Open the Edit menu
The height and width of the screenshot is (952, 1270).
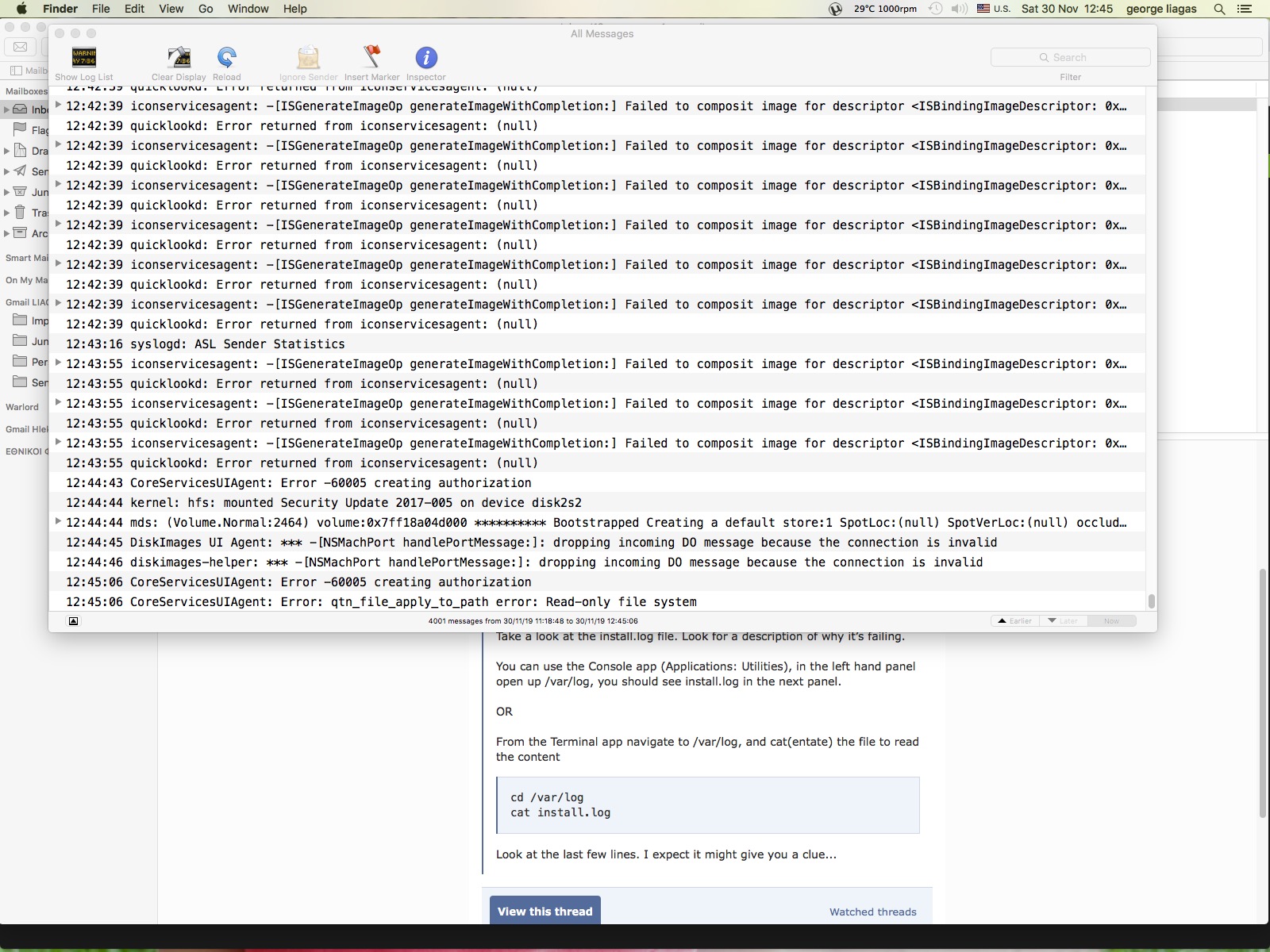(134, 9)
